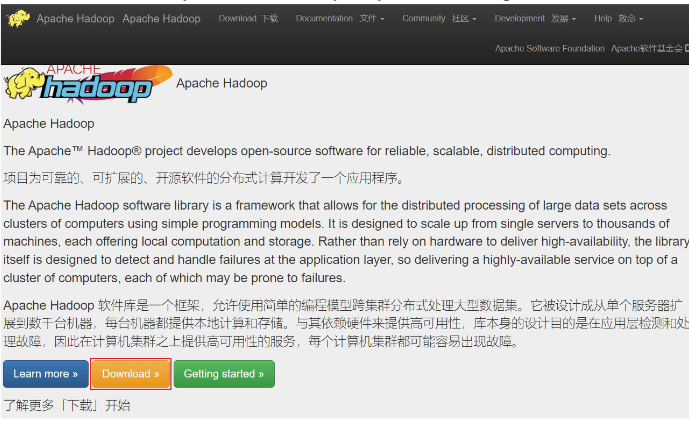Click the paragraph starting 'The Apache Hadoop software library'
The height and width of the screenshot is (421, 689).
pos(345,242)
